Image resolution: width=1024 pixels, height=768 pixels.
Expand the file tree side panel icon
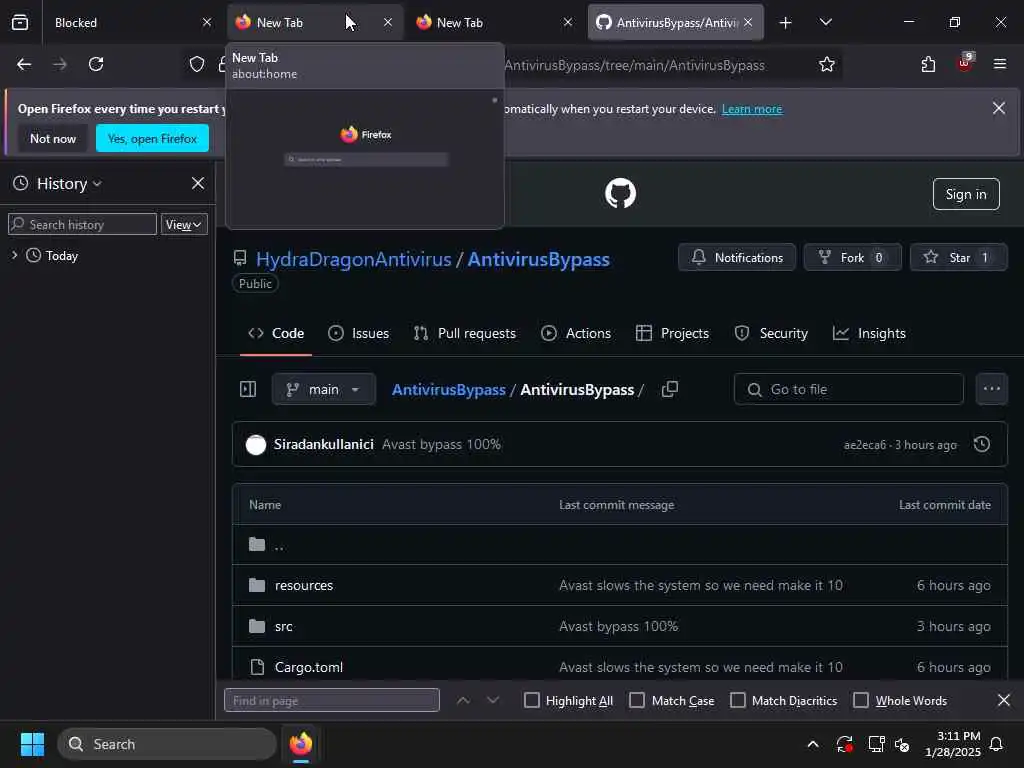coord(248,389)
